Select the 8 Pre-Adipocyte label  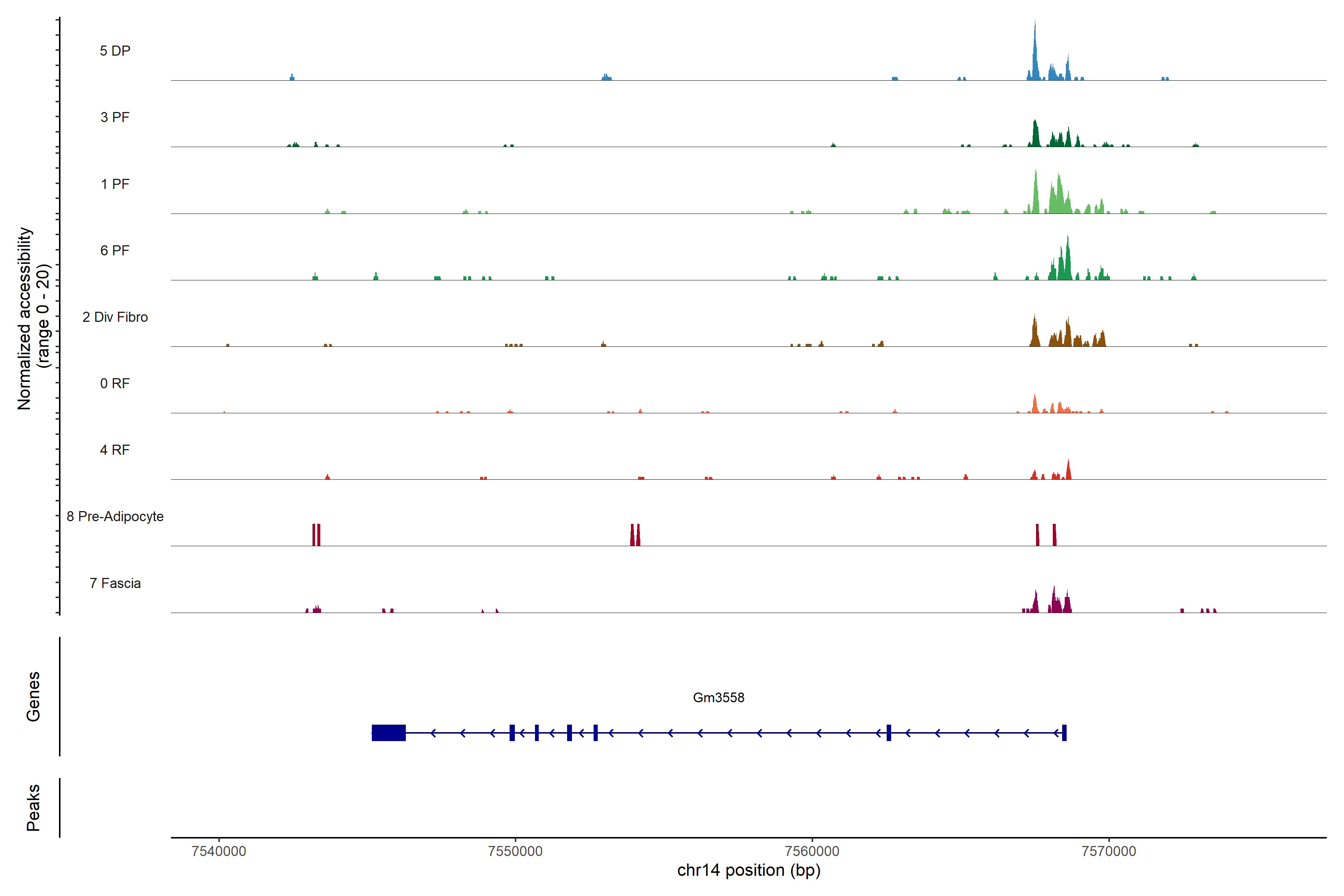click(x=115, y=517)
